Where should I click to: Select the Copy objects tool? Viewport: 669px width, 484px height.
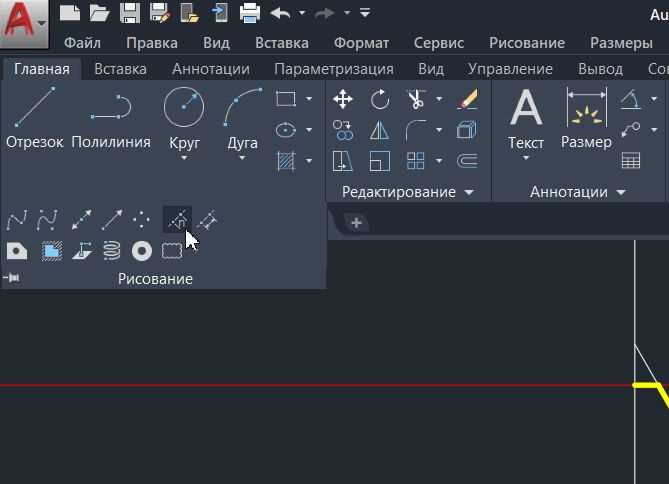(343, 130)
